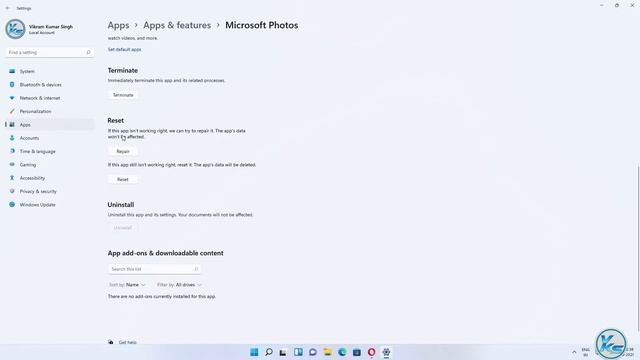Click the Network wifi icon in sidebar
640x360 pixels.
point(12,98)
